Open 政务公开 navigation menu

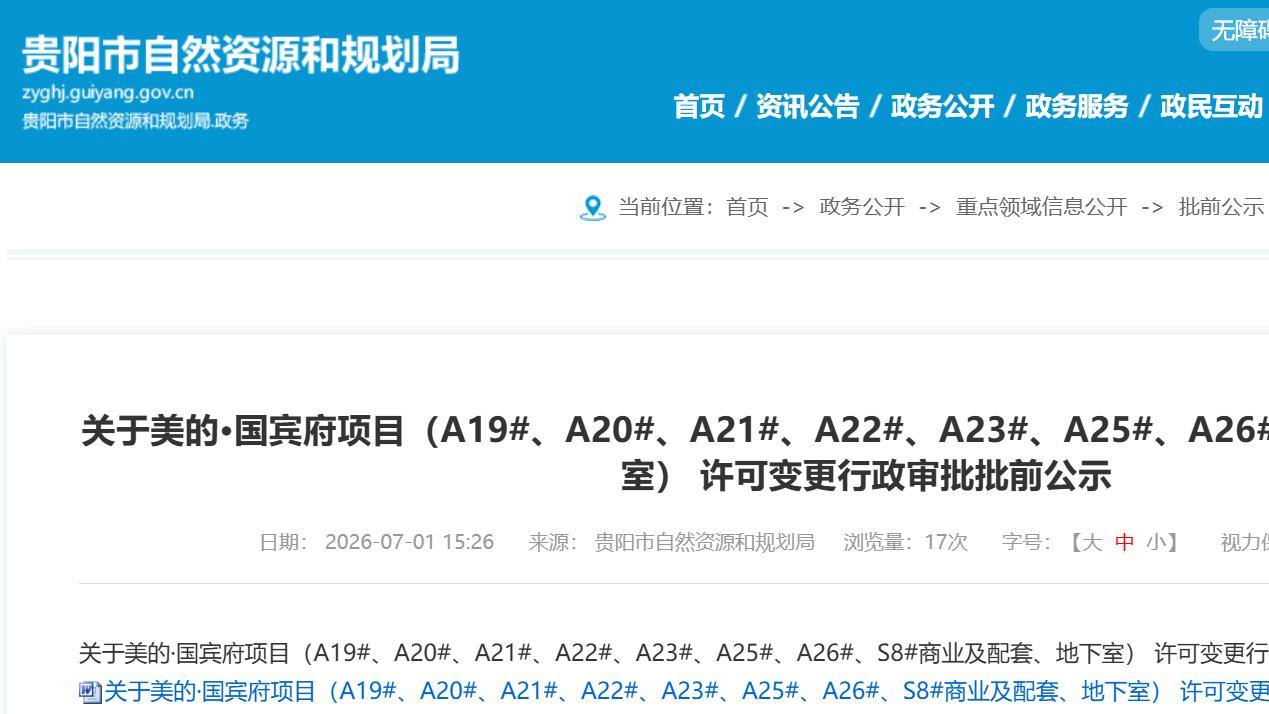coord(942,106)
